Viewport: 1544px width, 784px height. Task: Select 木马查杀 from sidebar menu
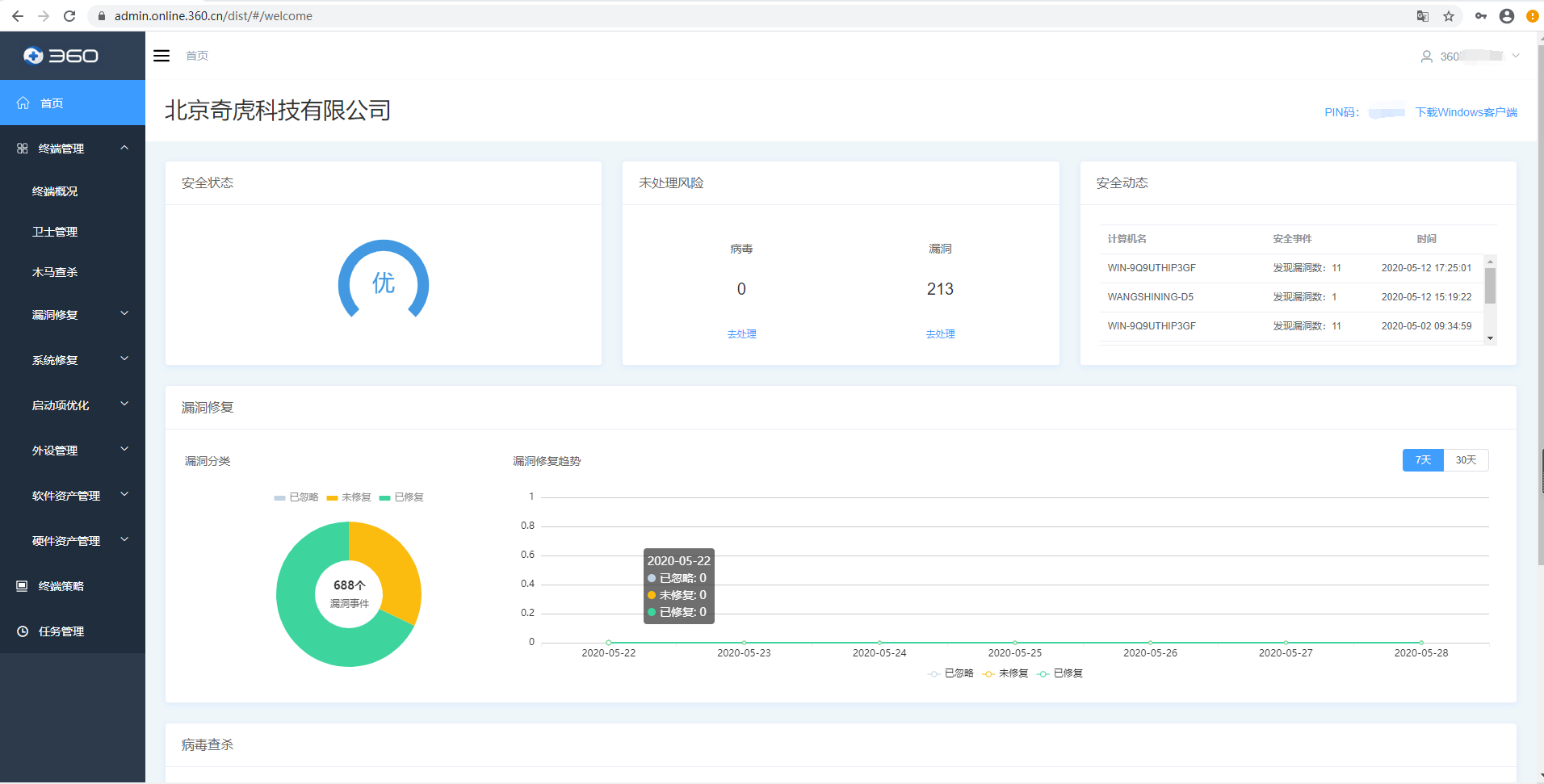(55, 272)
